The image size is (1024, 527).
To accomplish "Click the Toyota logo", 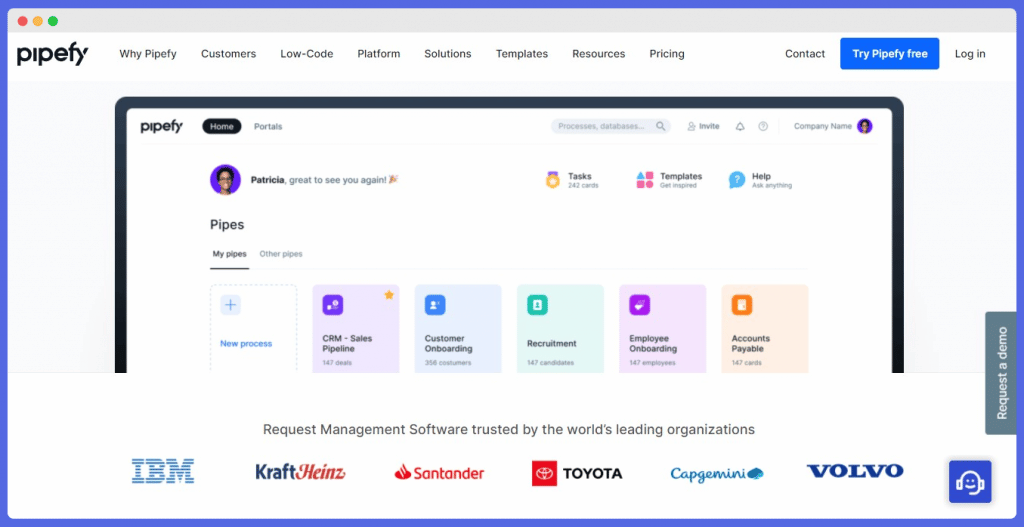I will point(577,473).
